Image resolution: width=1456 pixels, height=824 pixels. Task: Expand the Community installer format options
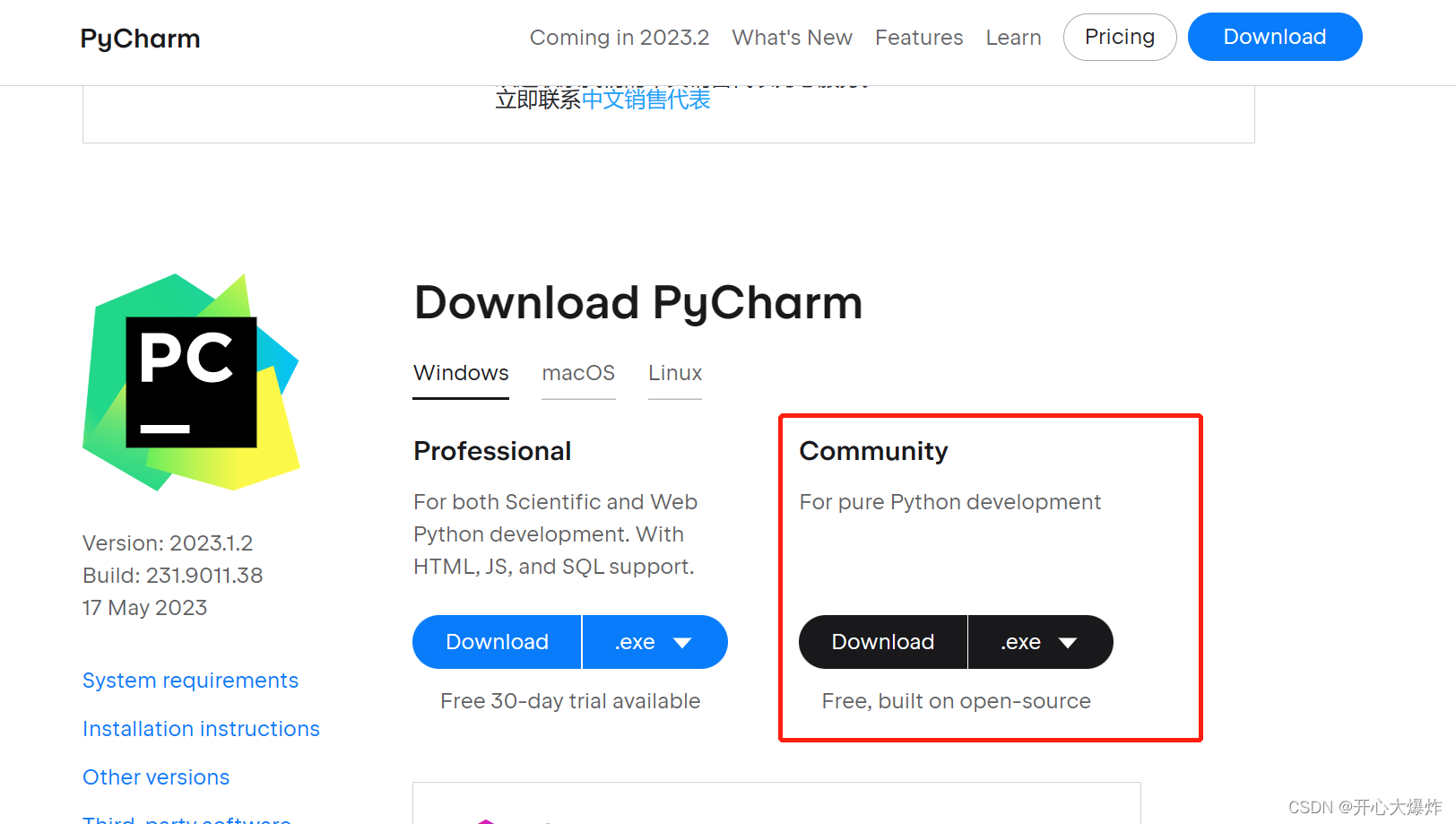(1040, 642)
